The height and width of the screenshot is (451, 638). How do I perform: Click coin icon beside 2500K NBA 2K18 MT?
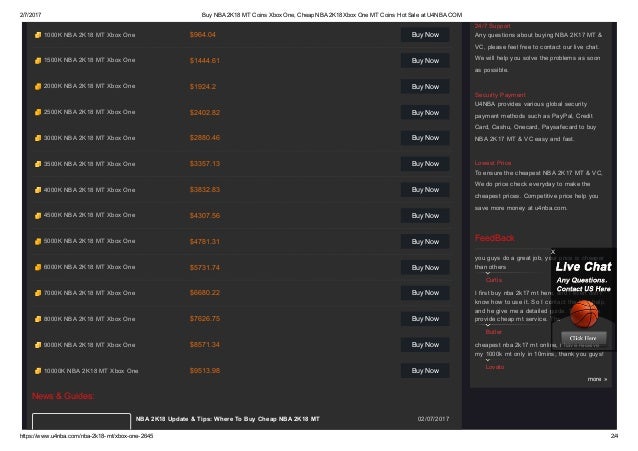point(38,112)
